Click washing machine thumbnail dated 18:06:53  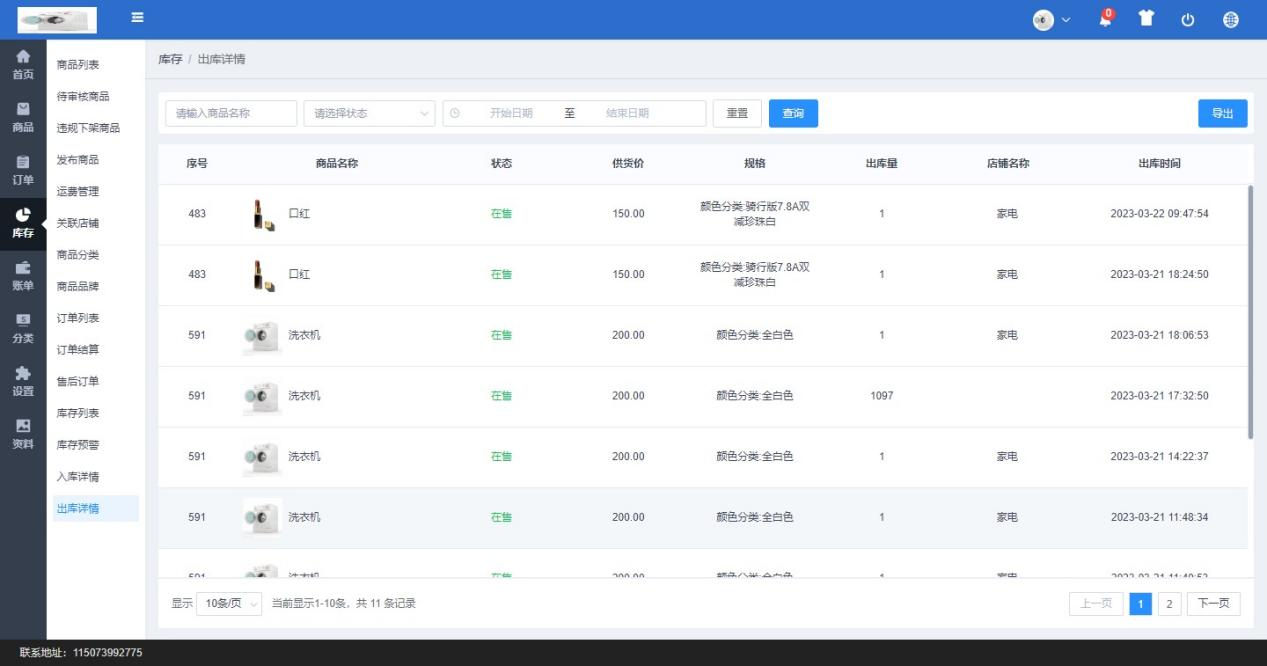(x=261, y=336)
